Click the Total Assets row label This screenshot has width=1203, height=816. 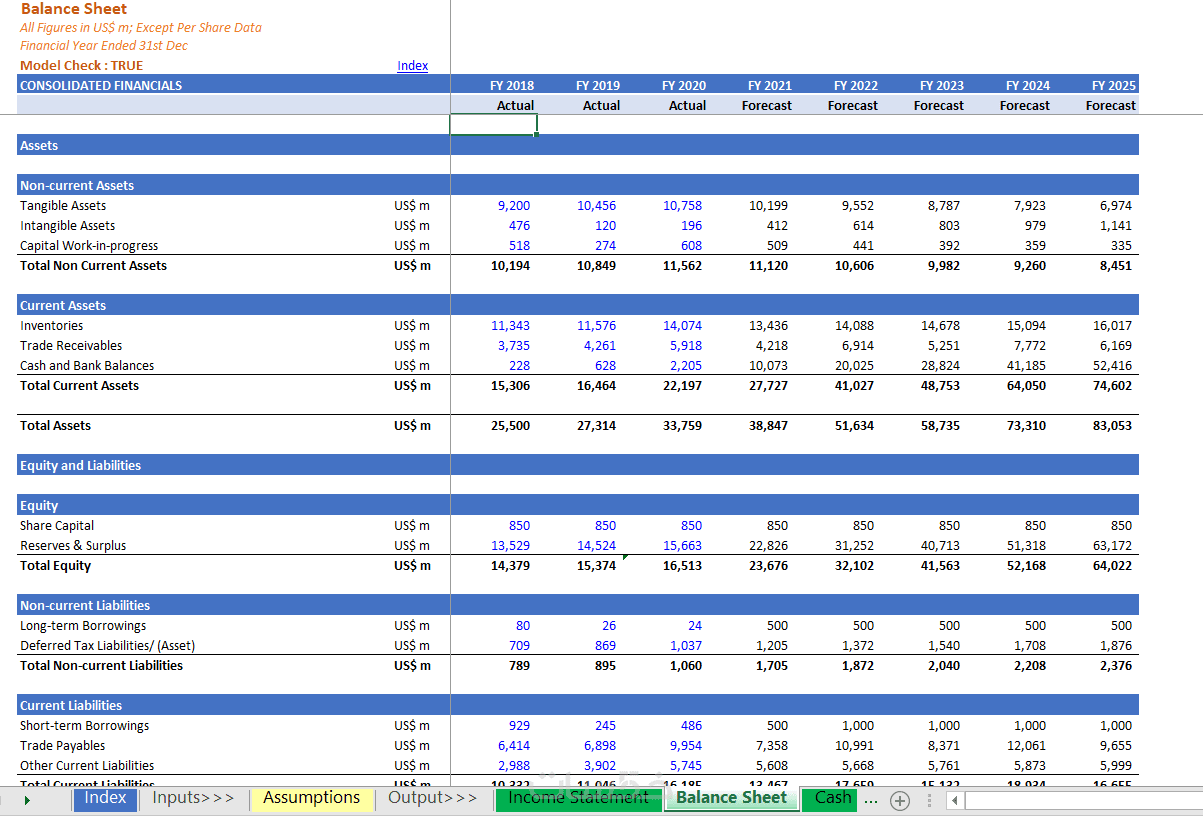point(55,426)
